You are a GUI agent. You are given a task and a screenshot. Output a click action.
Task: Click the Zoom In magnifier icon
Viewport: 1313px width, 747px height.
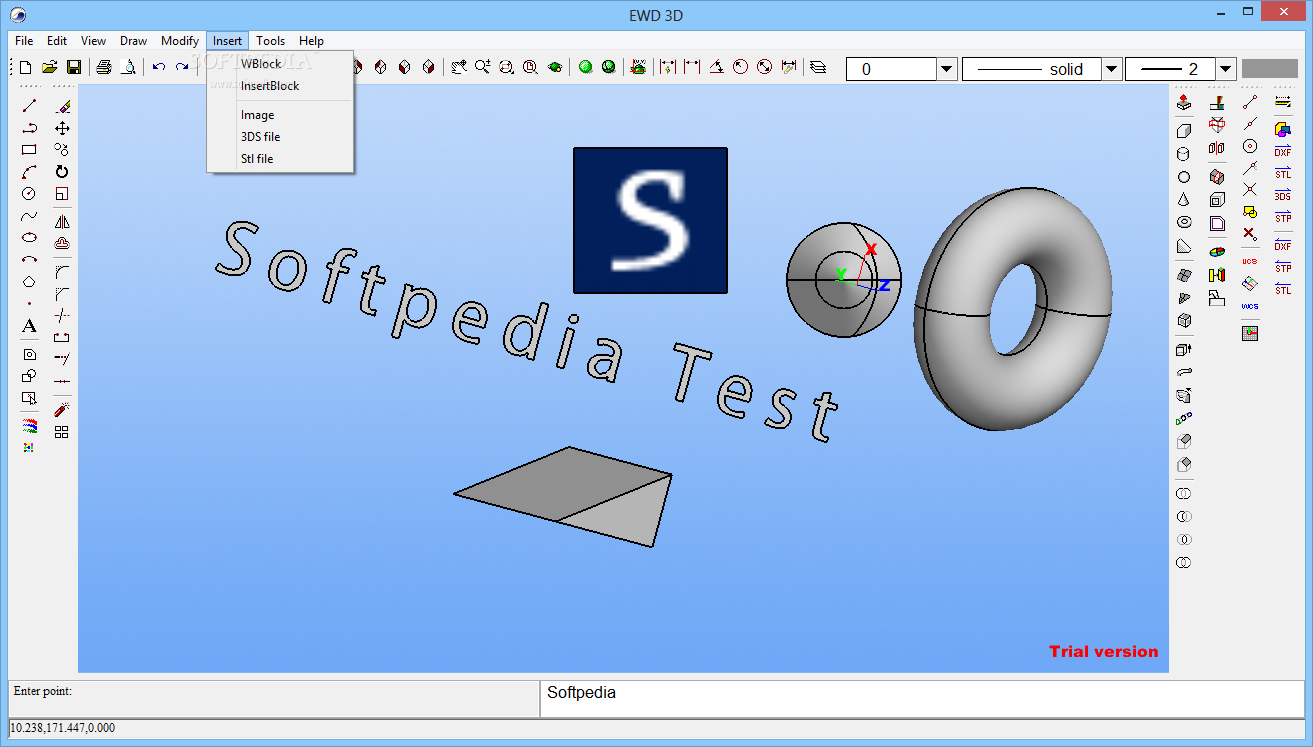tap(483, 67)
